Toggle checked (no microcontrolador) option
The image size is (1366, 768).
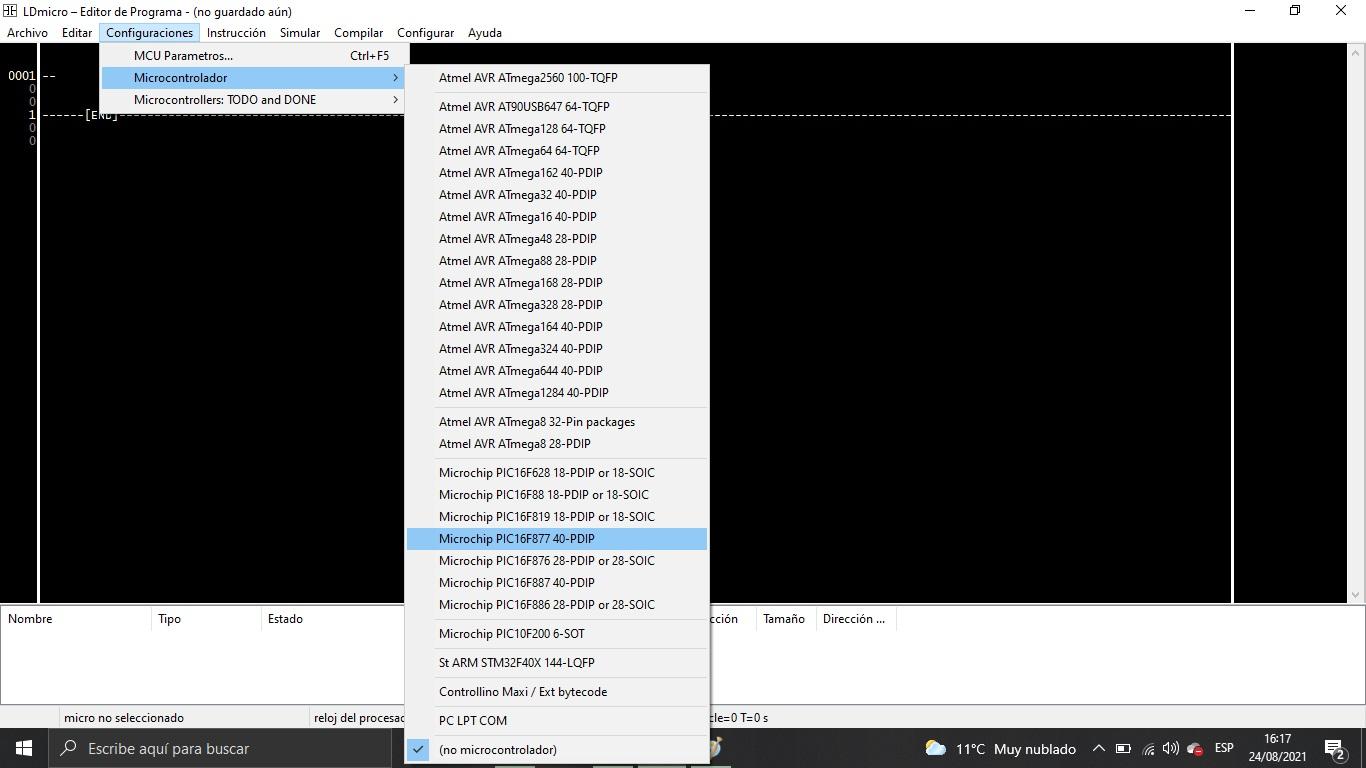pos(557,750)
